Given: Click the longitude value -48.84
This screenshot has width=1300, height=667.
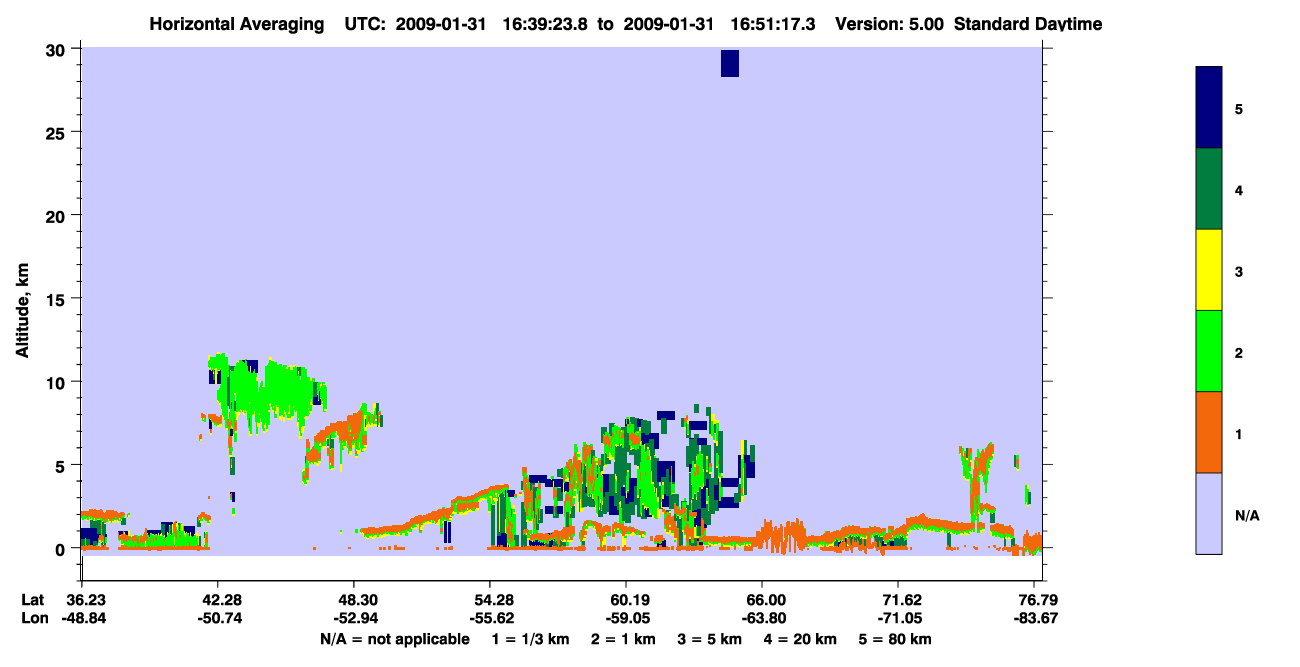Looking at the screenshot, I should pyautogui.click(x=82, y=618).
